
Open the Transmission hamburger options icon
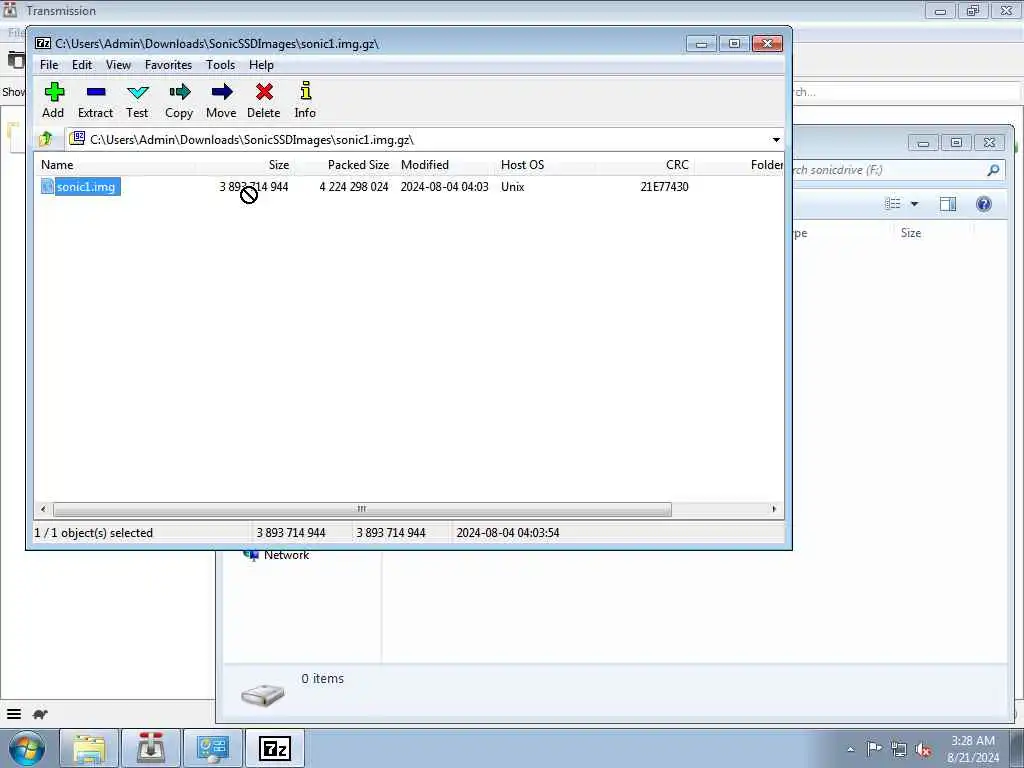click(x=14, y=714)
